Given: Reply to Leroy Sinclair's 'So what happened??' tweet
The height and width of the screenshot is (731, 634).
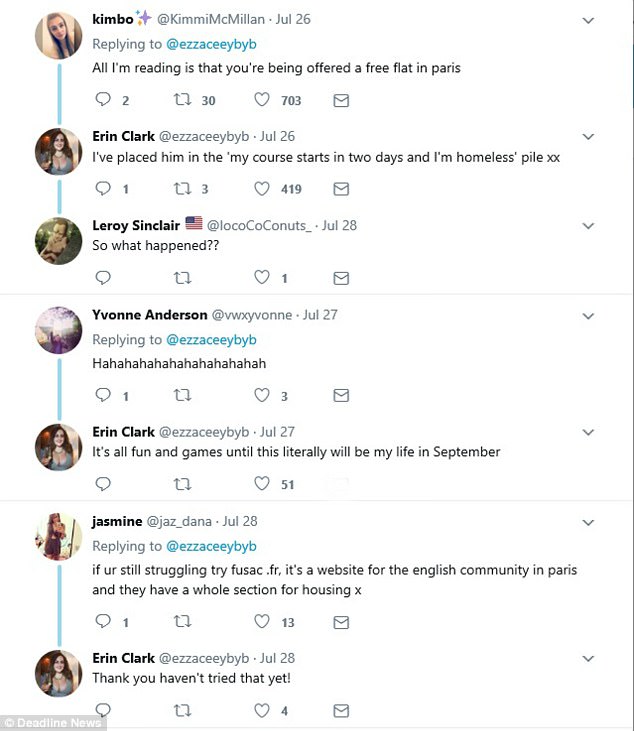Looking at the screenshot, I should 103,278.
